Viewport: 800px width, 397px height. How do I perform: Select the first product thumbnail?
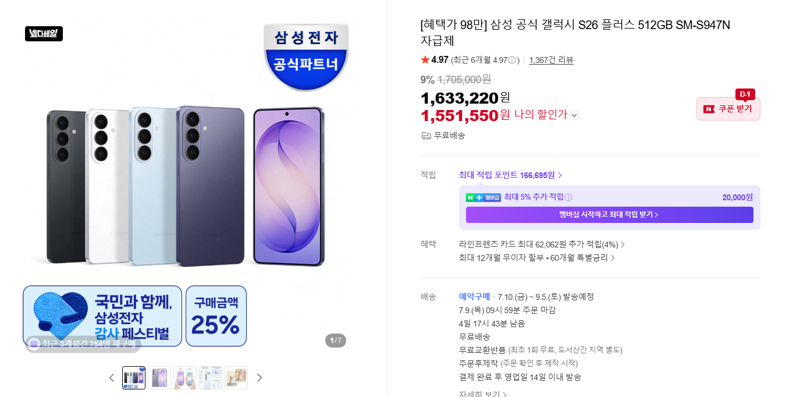pyautogui.click(x=134, y=378)
